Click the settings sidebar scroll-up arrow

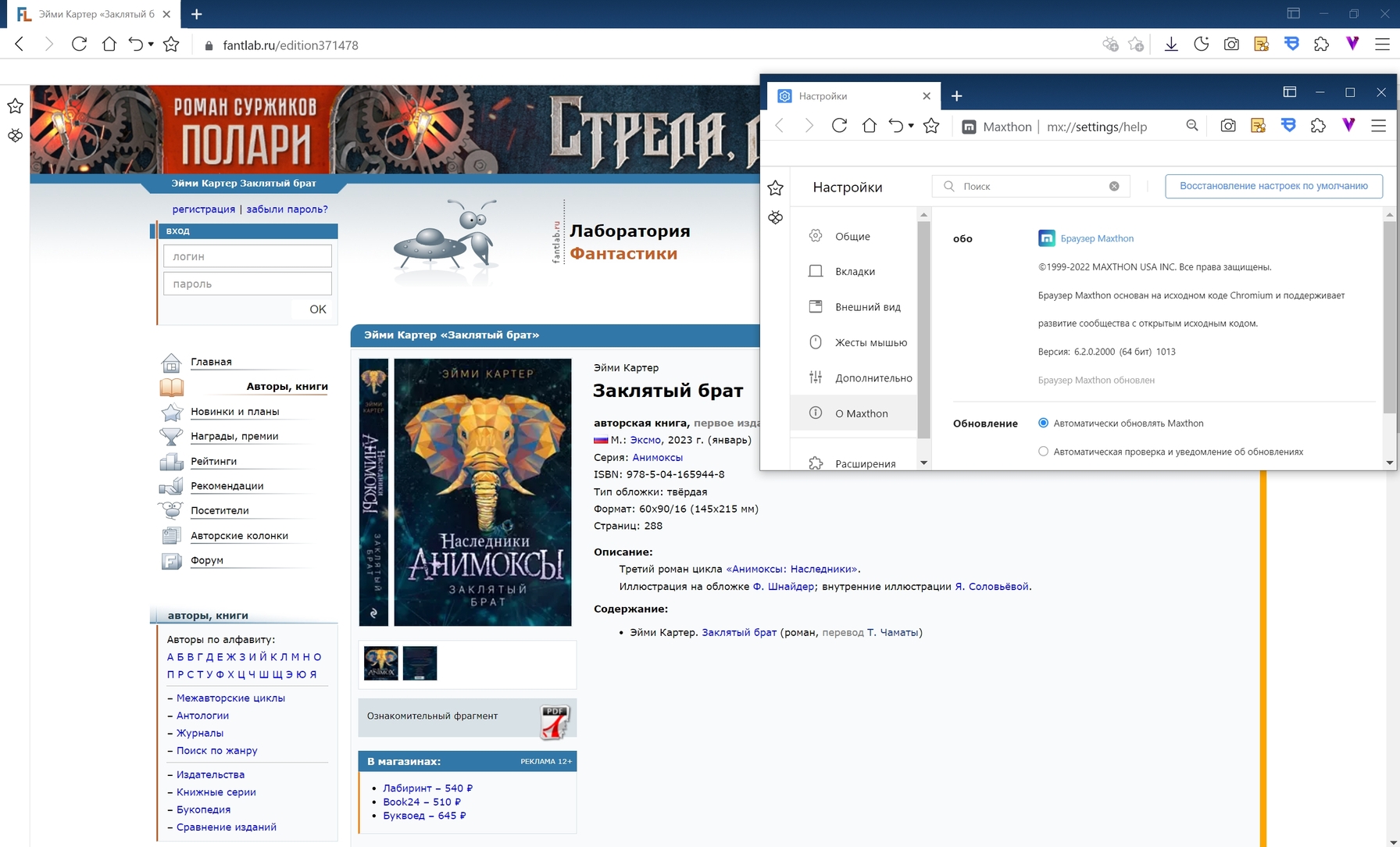[x=923, y=214]
